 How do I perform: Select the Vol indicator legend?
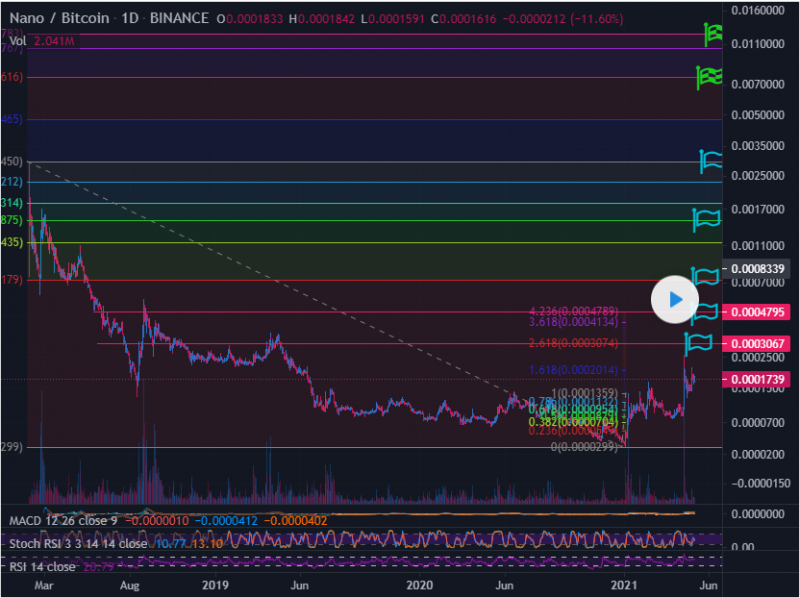tap(17, 41)
